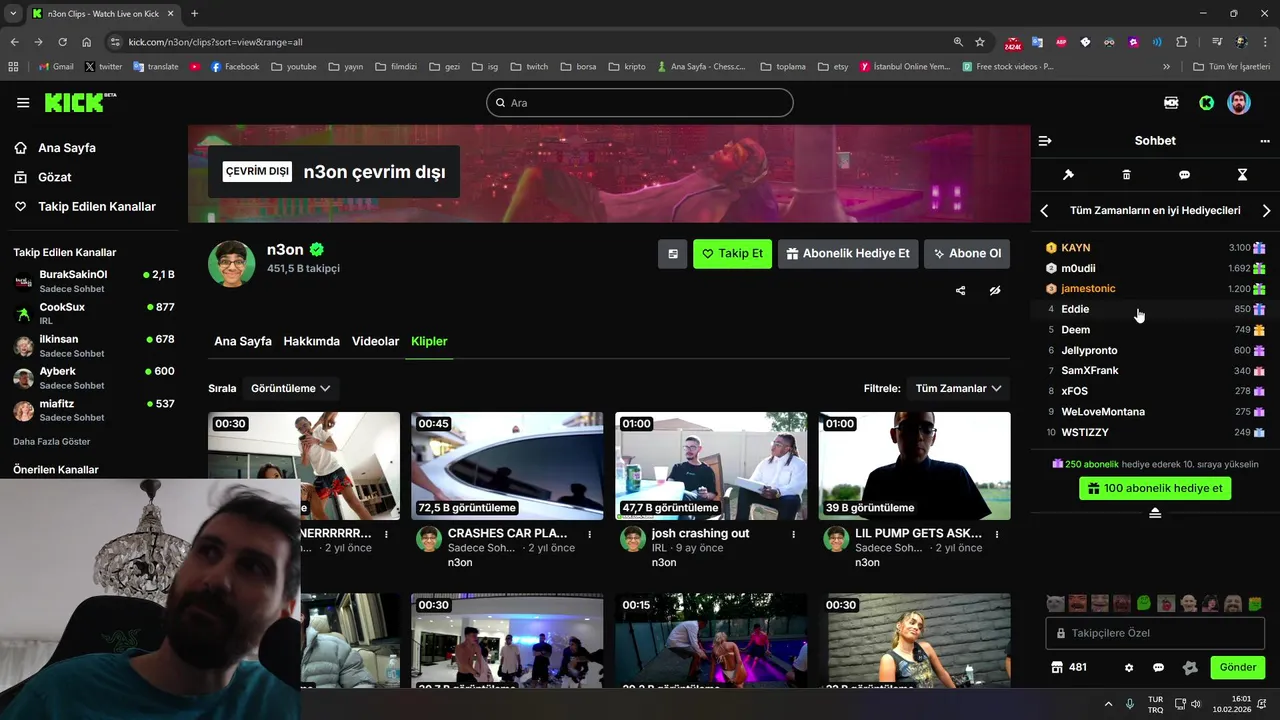Click the gavel moderation icon in chat
1280x720 pixels.
click(1068, 175)
